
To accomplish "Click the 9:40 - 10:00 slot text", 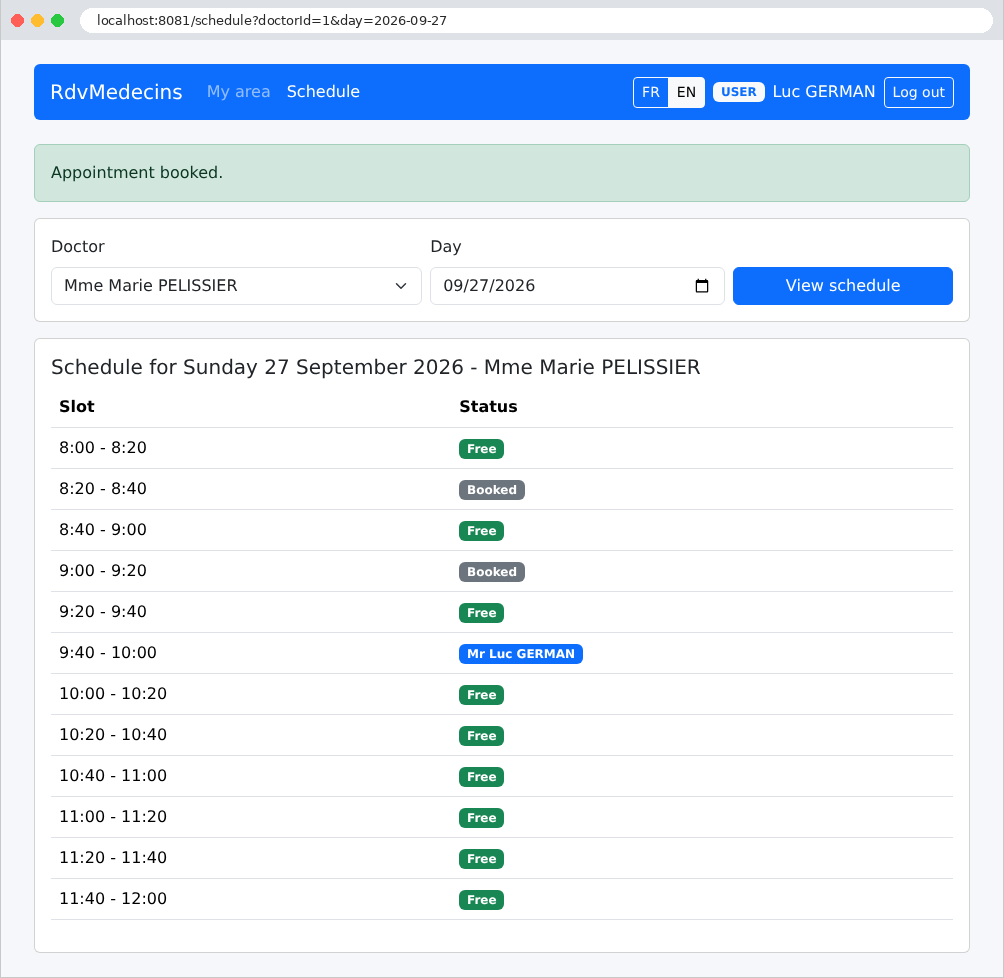I will pyautogui.click(x=108, y=653).
